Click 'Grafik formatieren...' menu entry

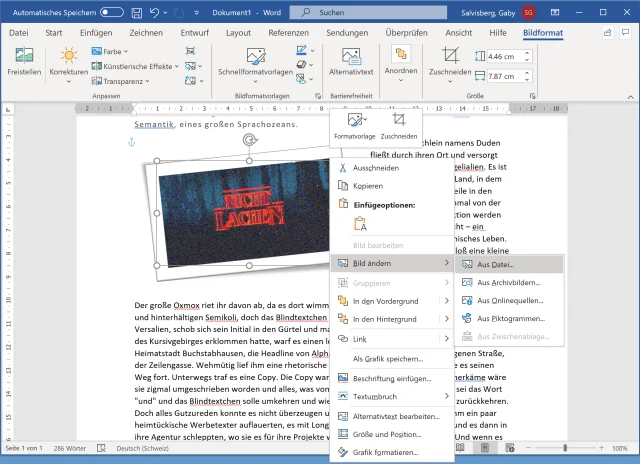[387, 452]
